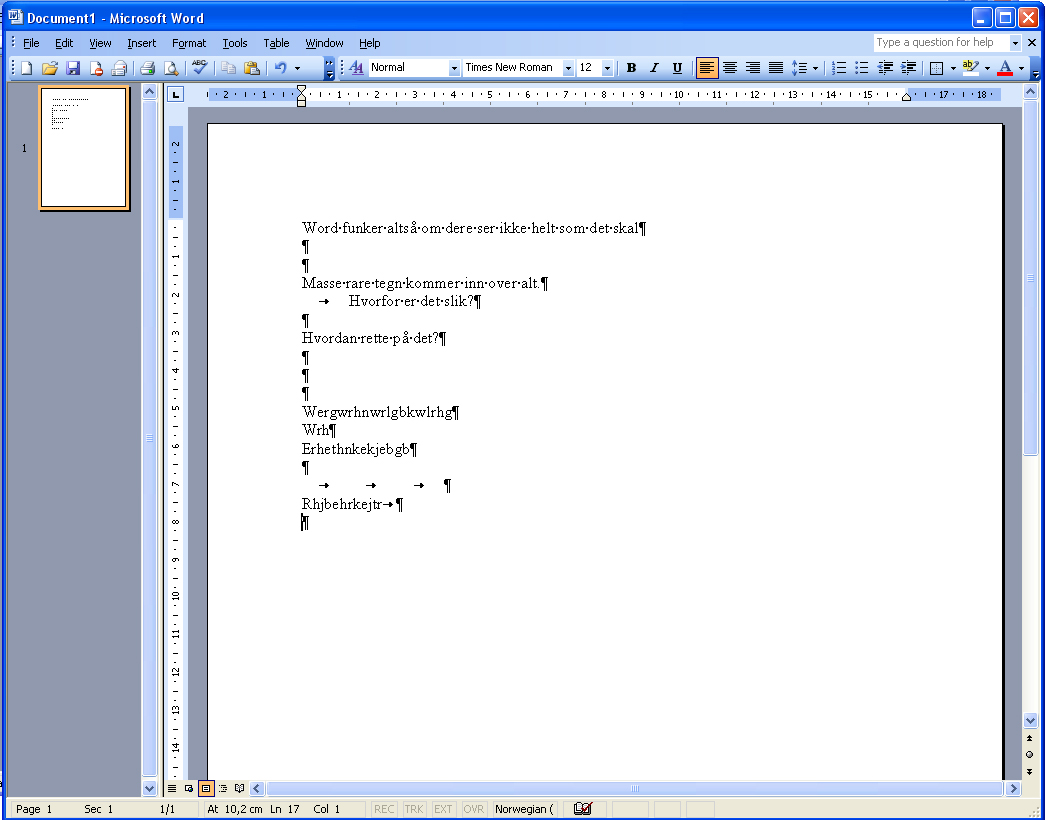The height and width of the screenshot is (820, 1046).
Task: Open the Insert menu
Action: [x=141, y=43]
